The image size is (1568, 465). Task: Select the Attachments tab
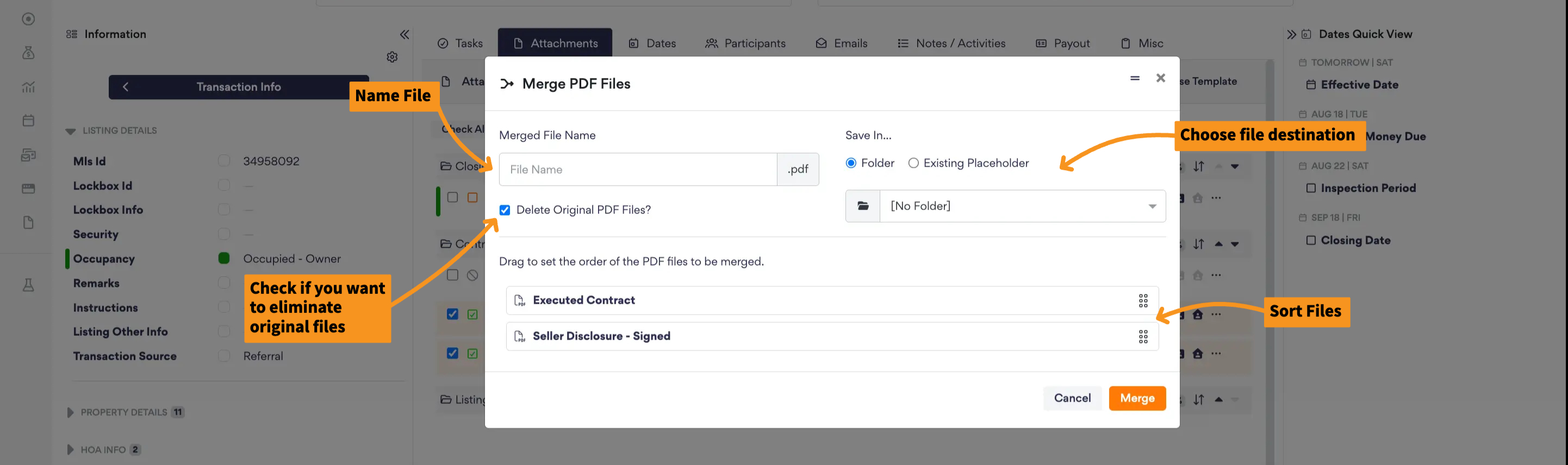(x=555, y=43)
